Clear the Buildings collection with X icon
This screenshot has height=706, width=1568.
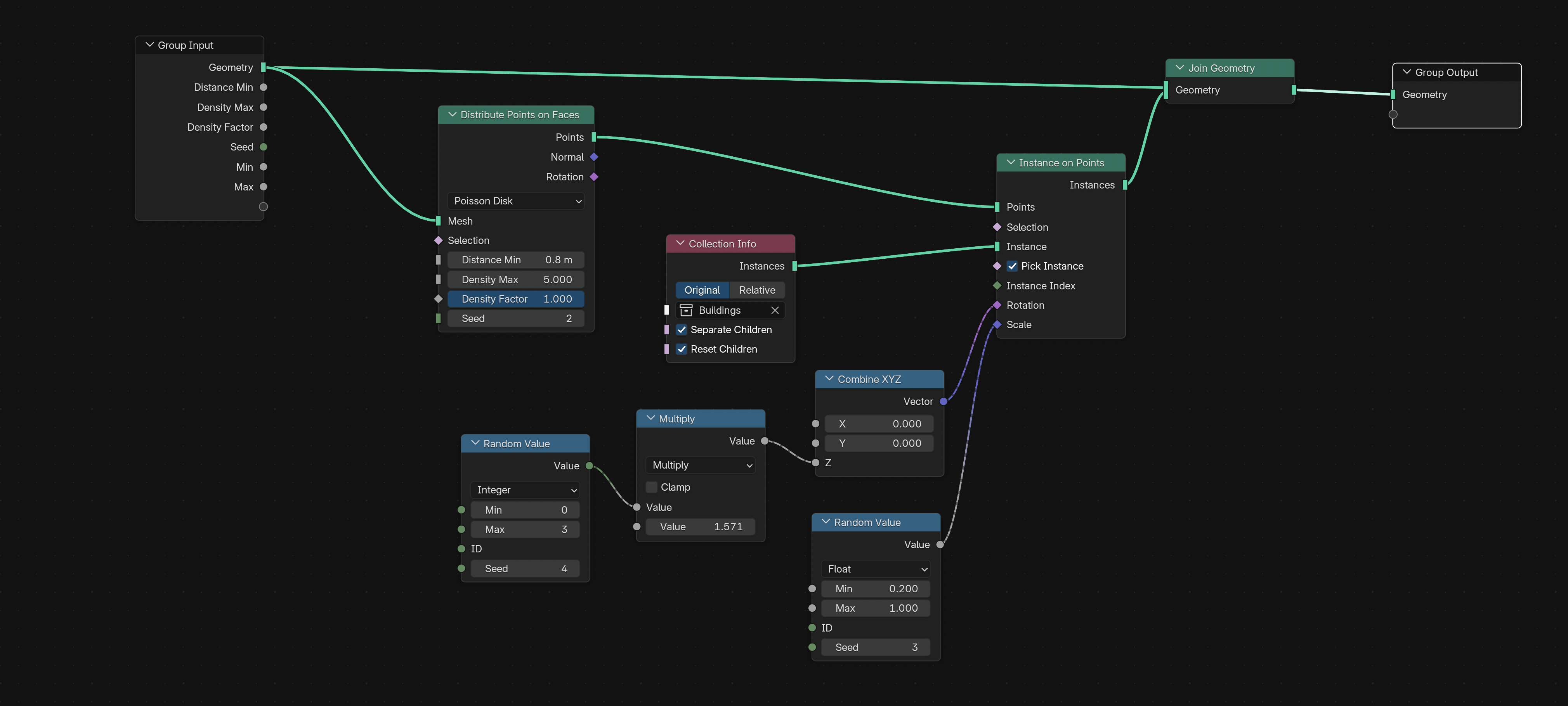(775, 310)
